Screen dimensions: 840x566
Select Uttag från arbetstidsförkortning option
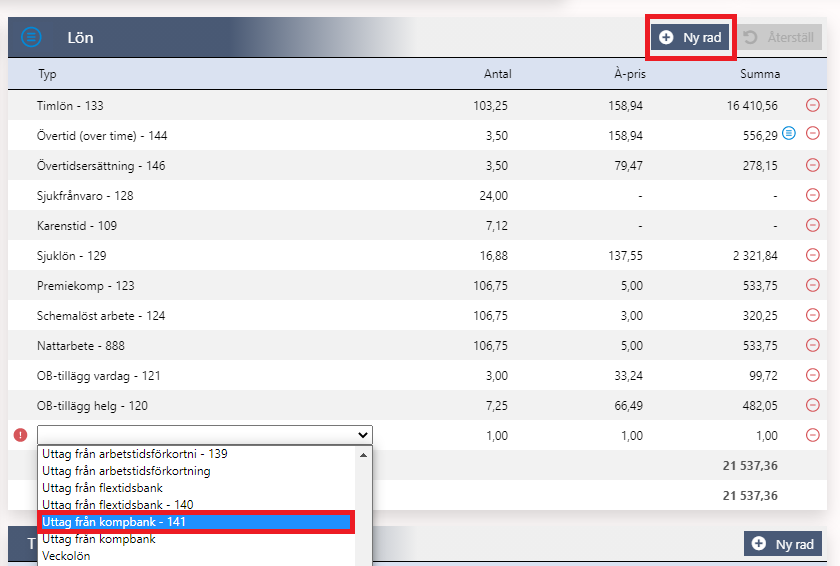pyautogui.click(x=126, y=471)
